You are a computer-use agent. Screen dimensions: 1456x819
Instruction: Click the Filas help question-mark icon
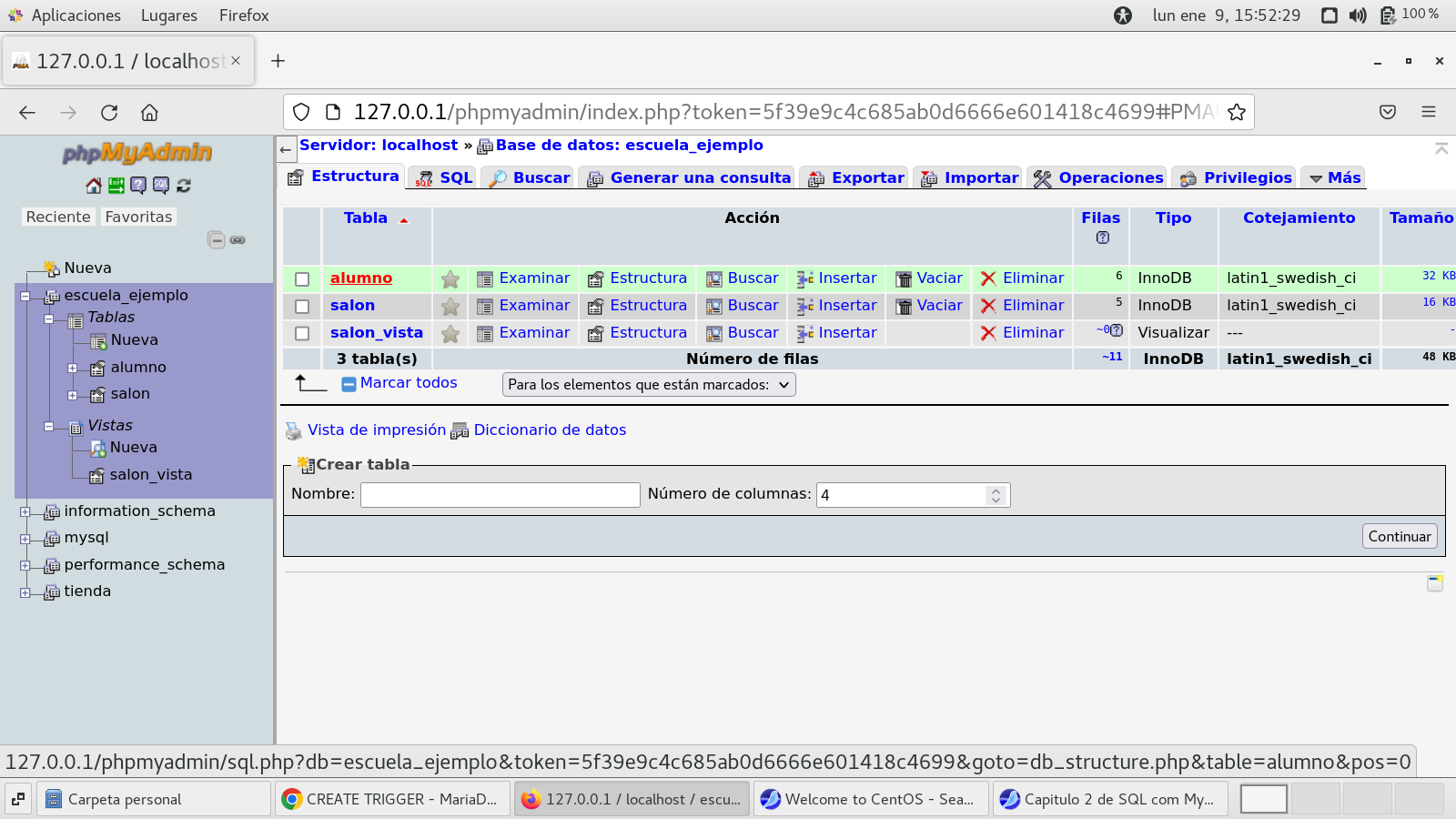1102,238
